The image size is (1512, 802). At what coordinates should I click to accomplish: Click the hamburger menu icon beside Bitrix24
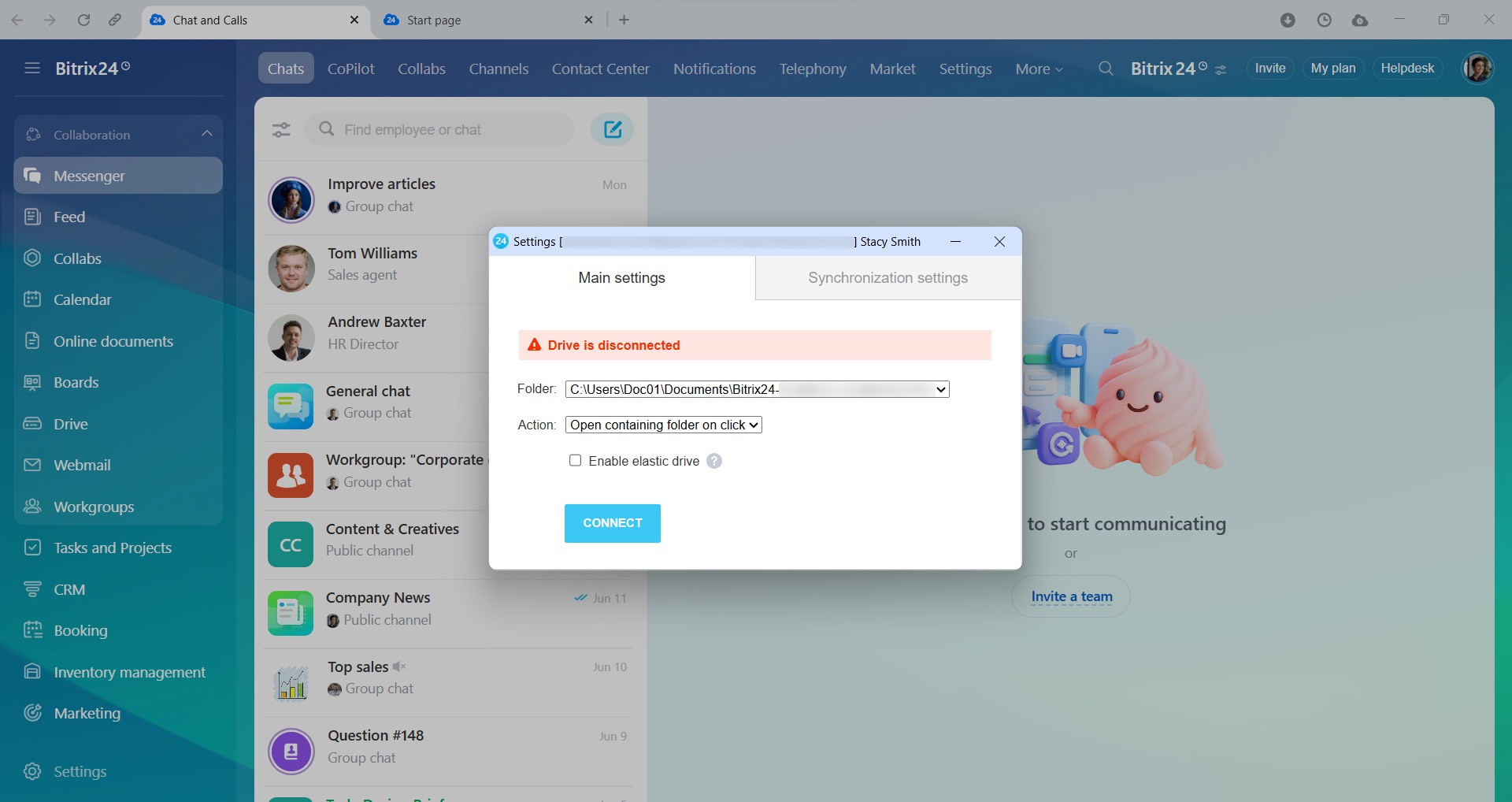(32, 69)
